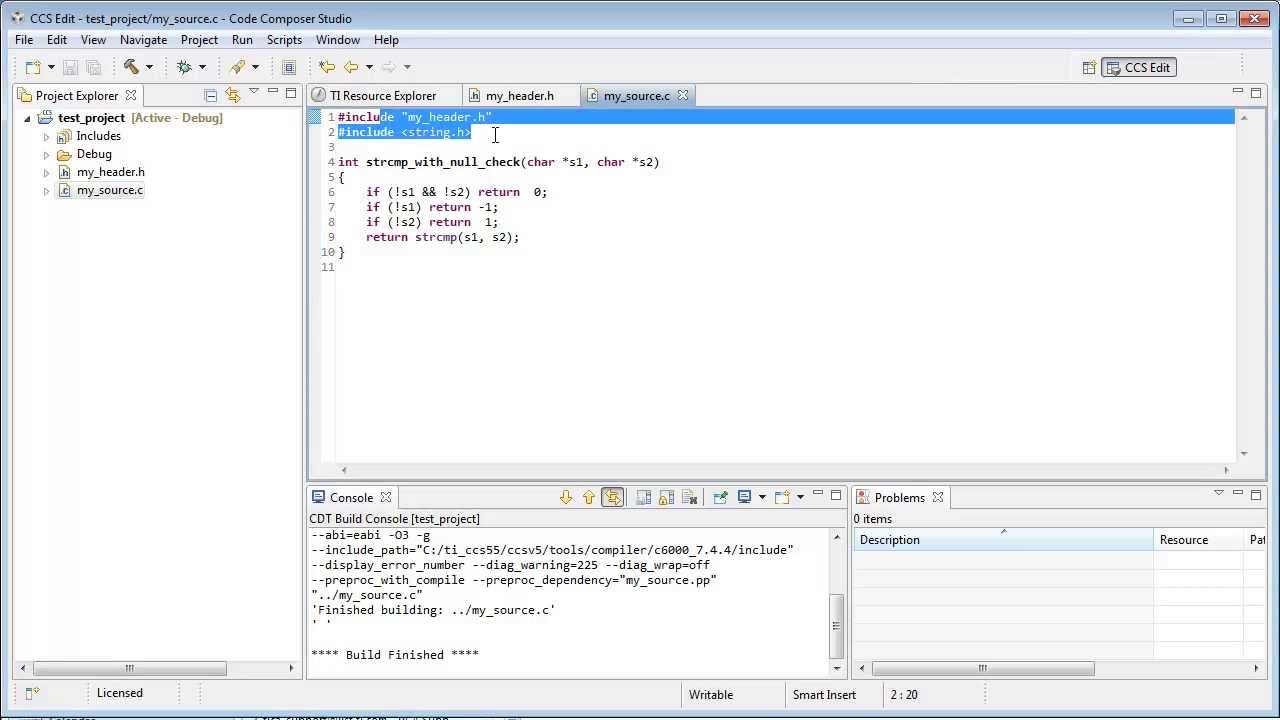Screen dimensions: 1280x720
Task: Open the File menu
Action: (x=24, y=40)
